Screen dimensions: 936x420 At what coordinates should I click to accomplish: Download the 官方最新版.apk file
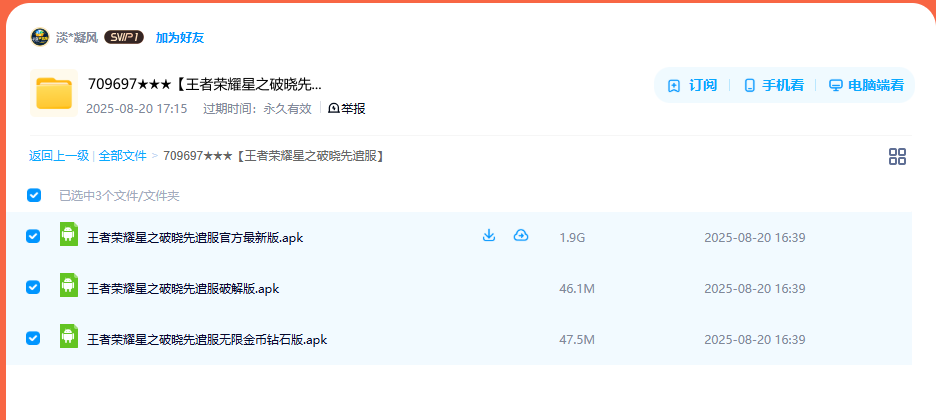[489, 235]
